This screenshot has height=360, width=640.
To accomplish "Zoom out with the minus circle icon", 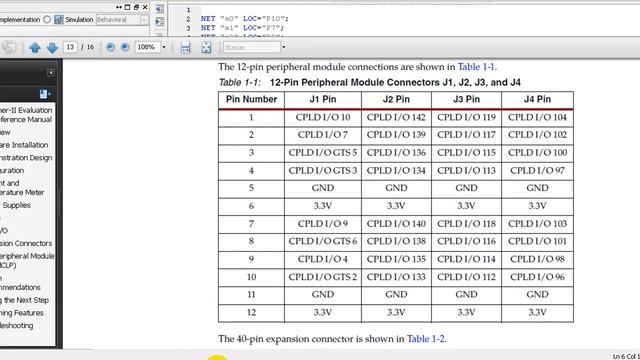I will [x=110, y=47].
